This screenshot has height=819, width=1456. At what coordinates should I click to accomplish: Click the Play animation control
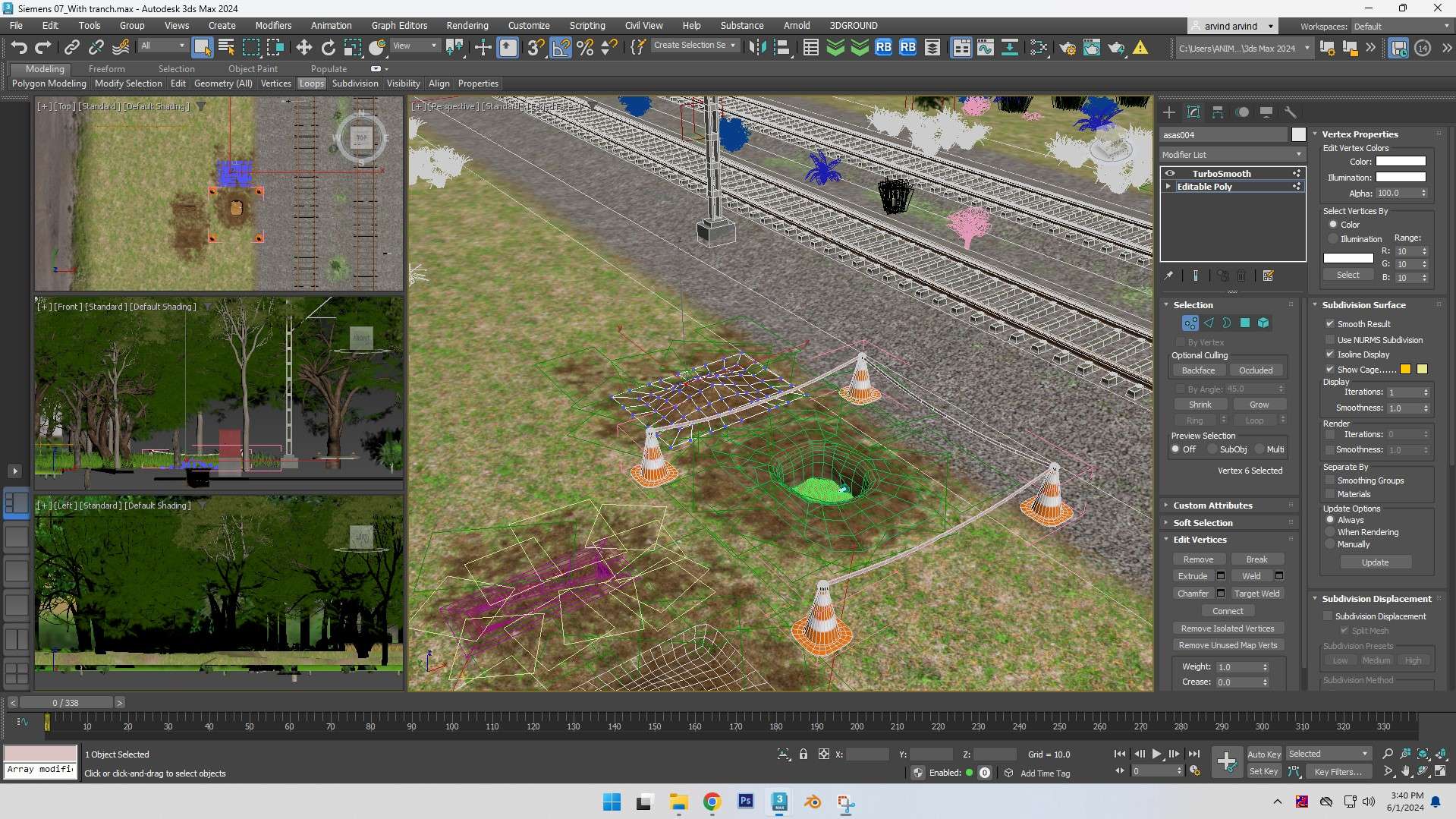[1156, 754]
